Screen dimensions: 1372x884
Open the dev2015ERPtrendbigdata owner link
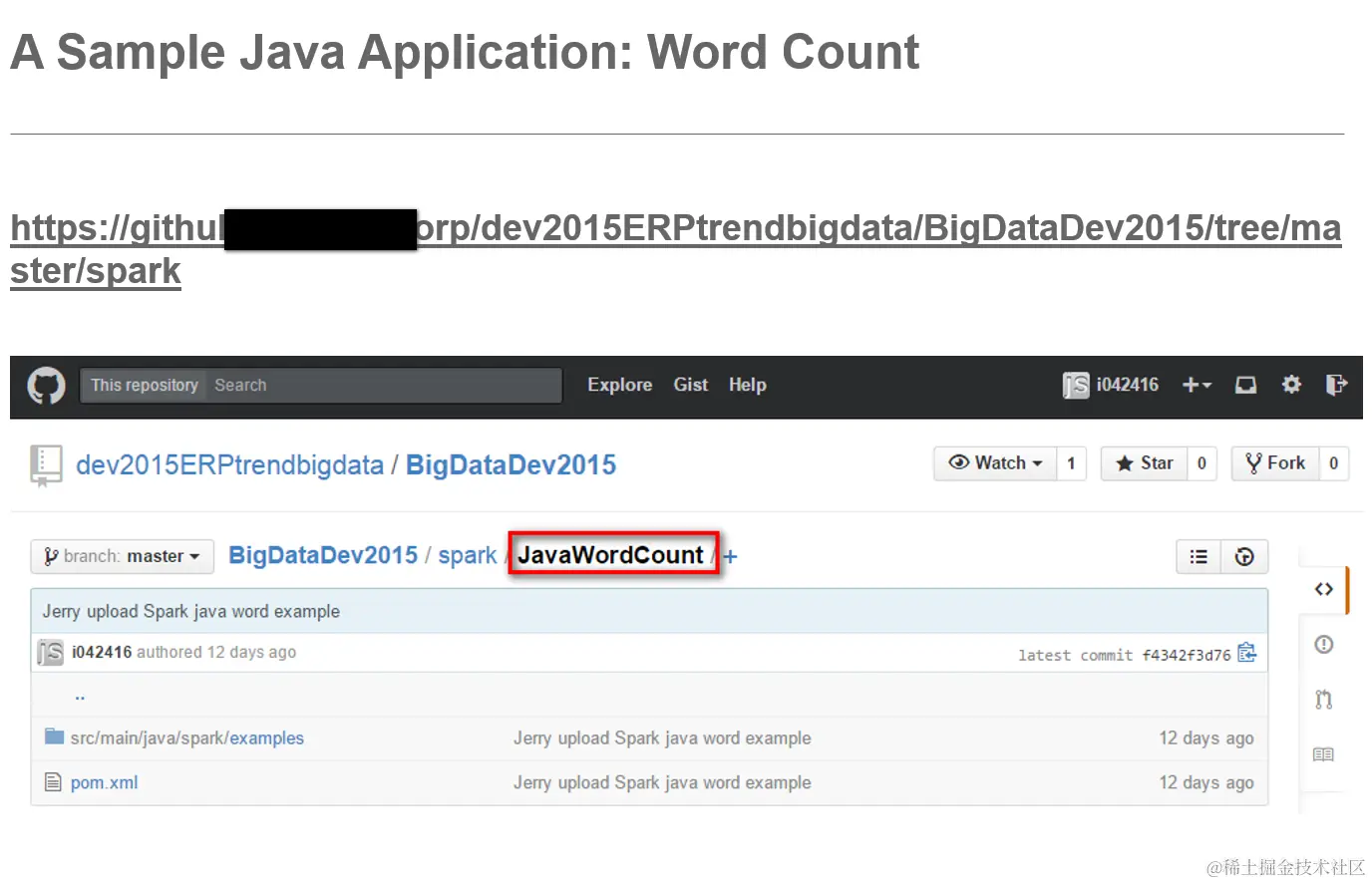pyautogui.click(x=229, y=465)
